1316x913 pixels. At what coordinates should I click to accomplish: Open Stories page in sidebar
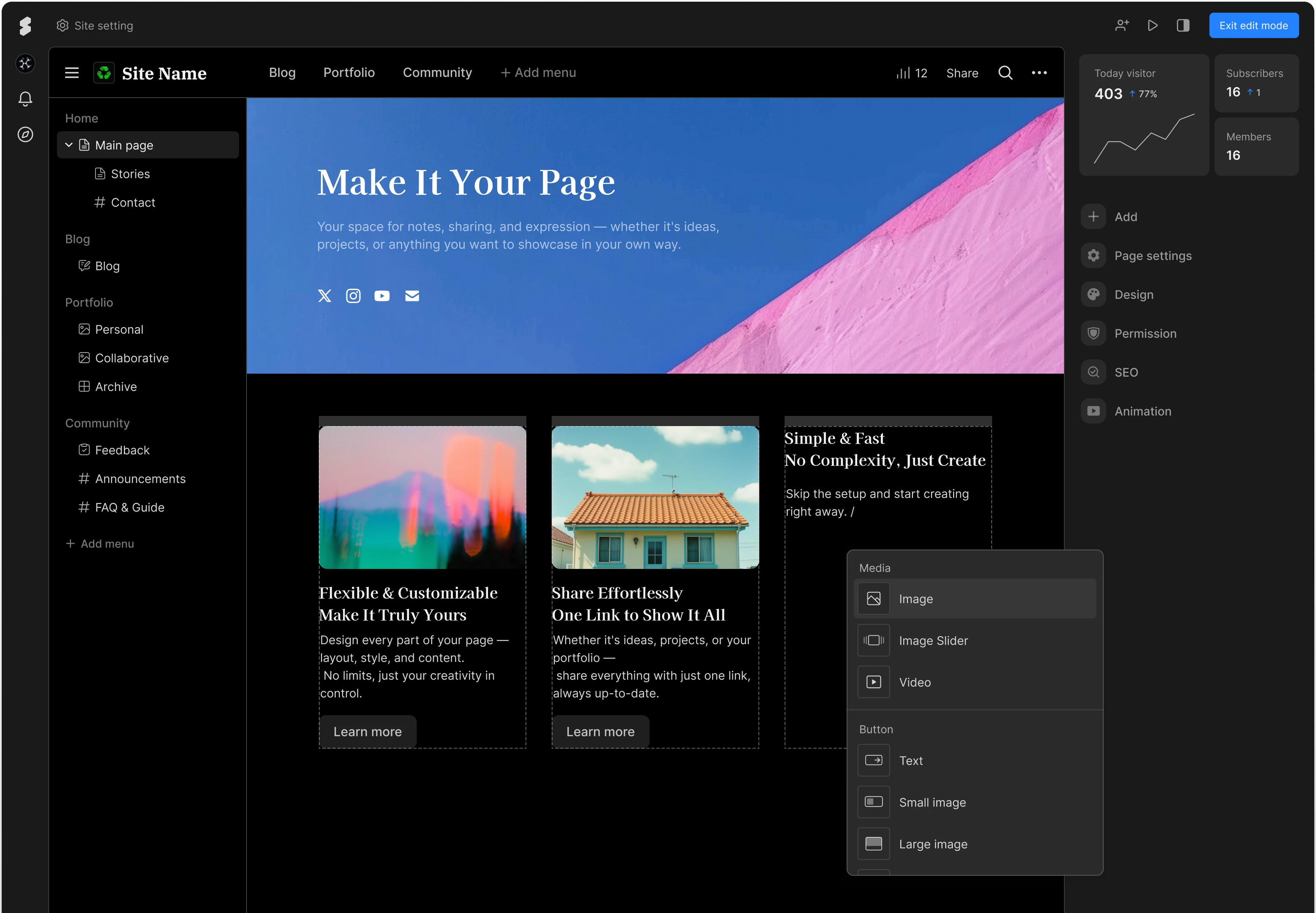click(x=130, y=174)
